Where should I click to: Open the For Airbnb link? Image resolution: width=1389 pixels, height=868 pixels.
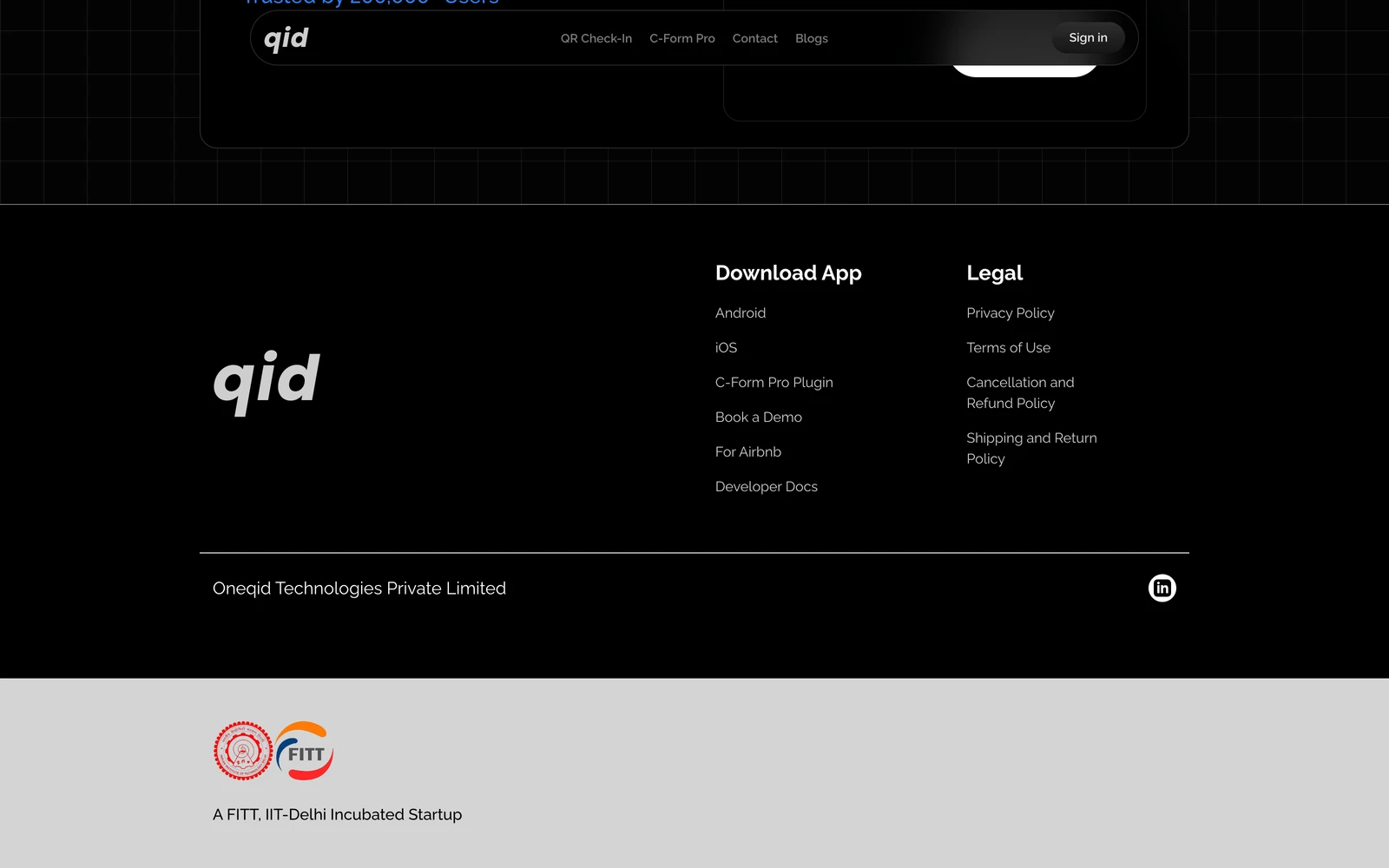[748, 451]
